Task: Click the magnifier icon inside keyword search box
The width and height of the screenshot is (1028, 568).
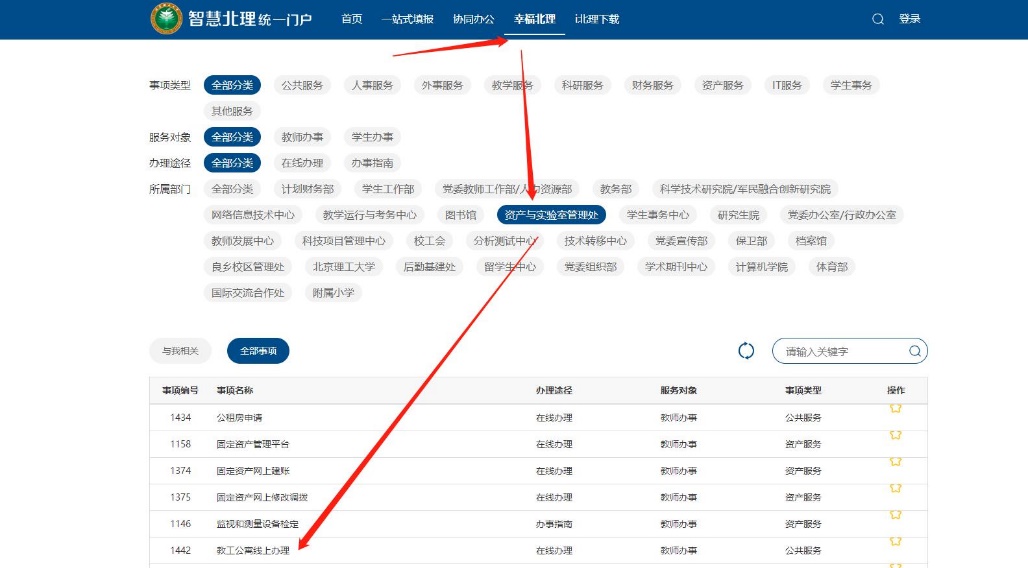Action: tap(914, 351)
